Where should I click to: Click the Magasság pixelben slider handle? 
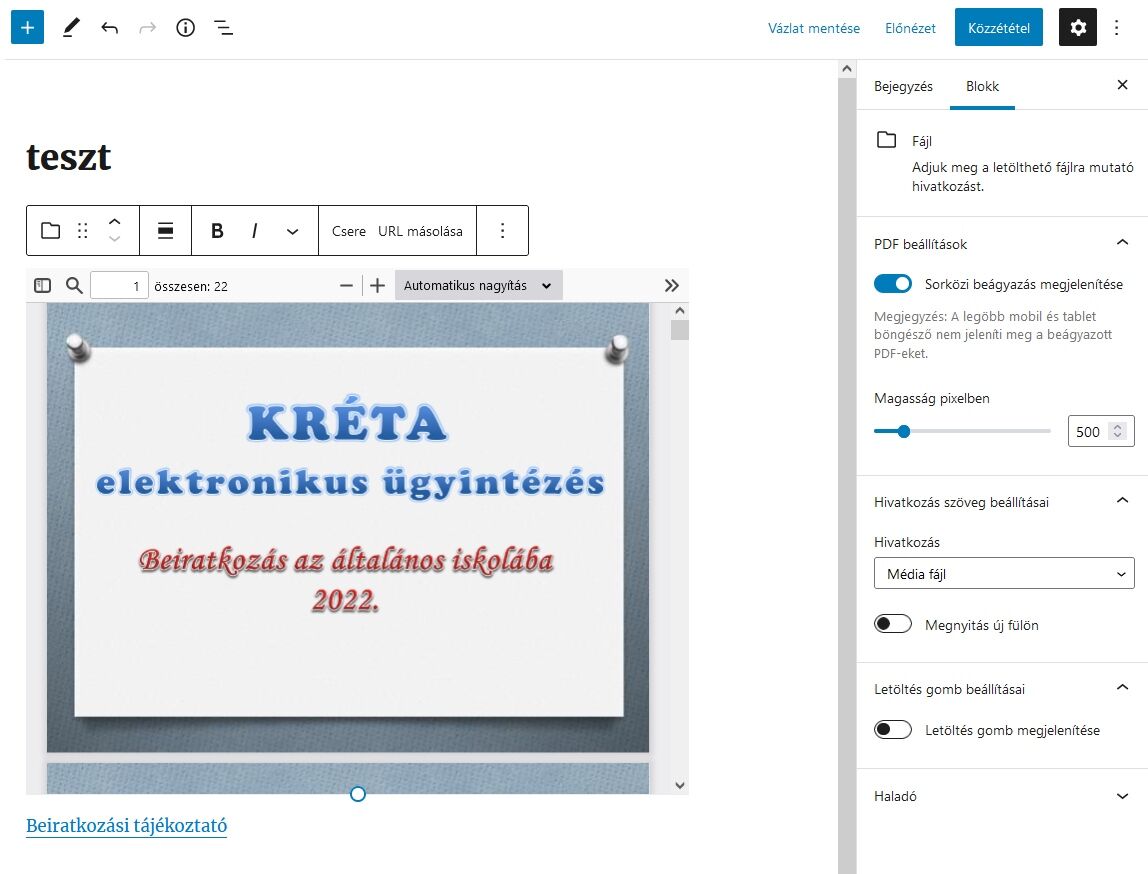pyautogui.click(x=903, y=431)
